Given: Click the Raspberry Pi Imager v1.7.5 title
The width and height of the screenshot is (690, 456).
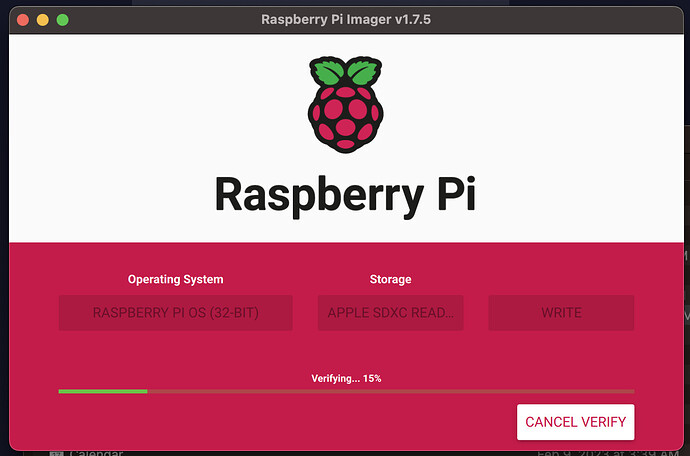Looking at the screenshot, I should pos(346,19).
